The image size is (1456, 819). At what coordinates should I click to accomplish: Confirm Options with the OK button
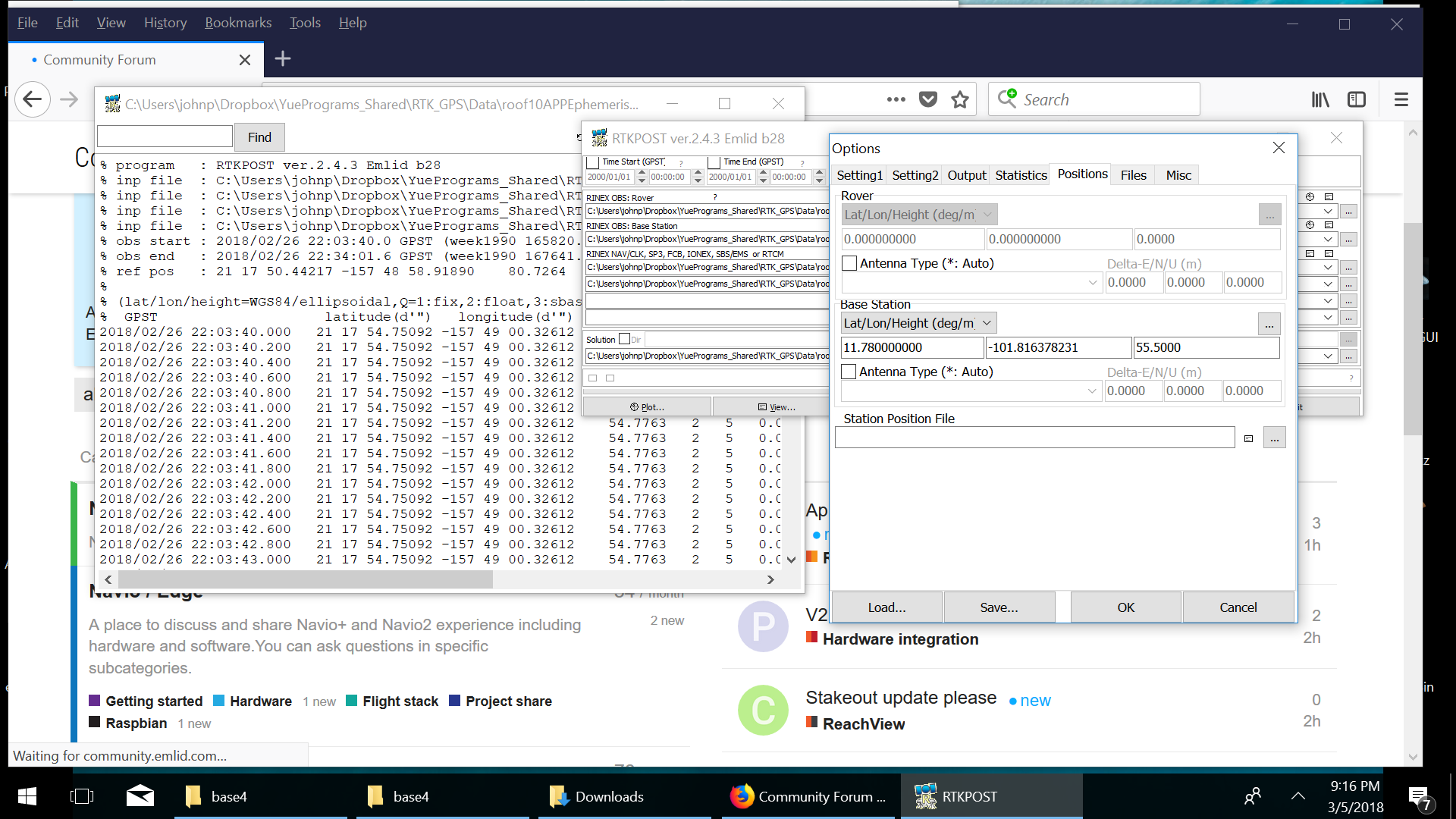coord(1126,607)
